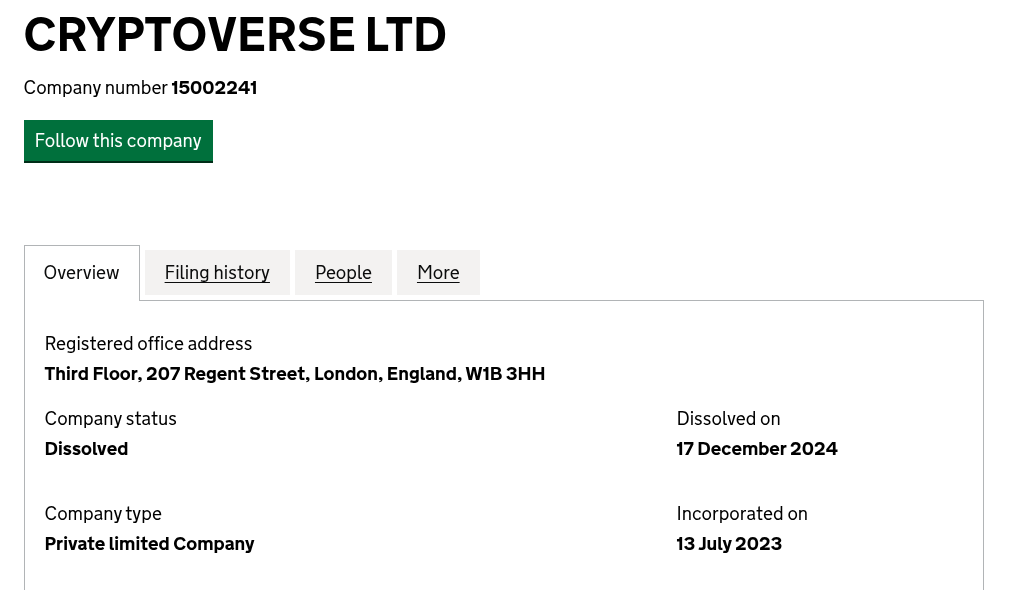
Task: Click the company number 15002241
Action: (214, 88)
